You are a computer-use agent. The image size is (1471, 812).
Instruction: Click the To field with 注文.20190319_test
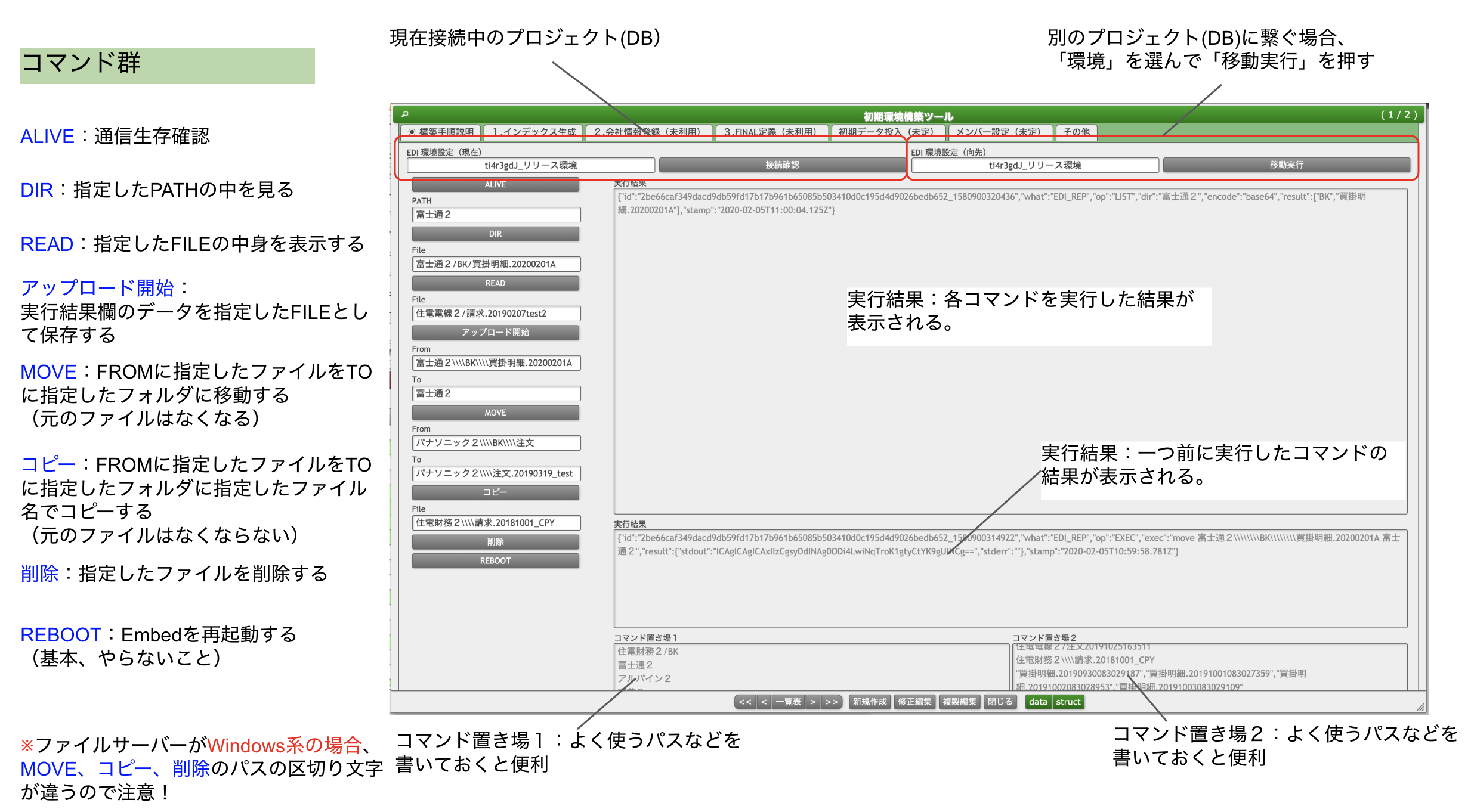pyautogui.click(x=496, y=473)
